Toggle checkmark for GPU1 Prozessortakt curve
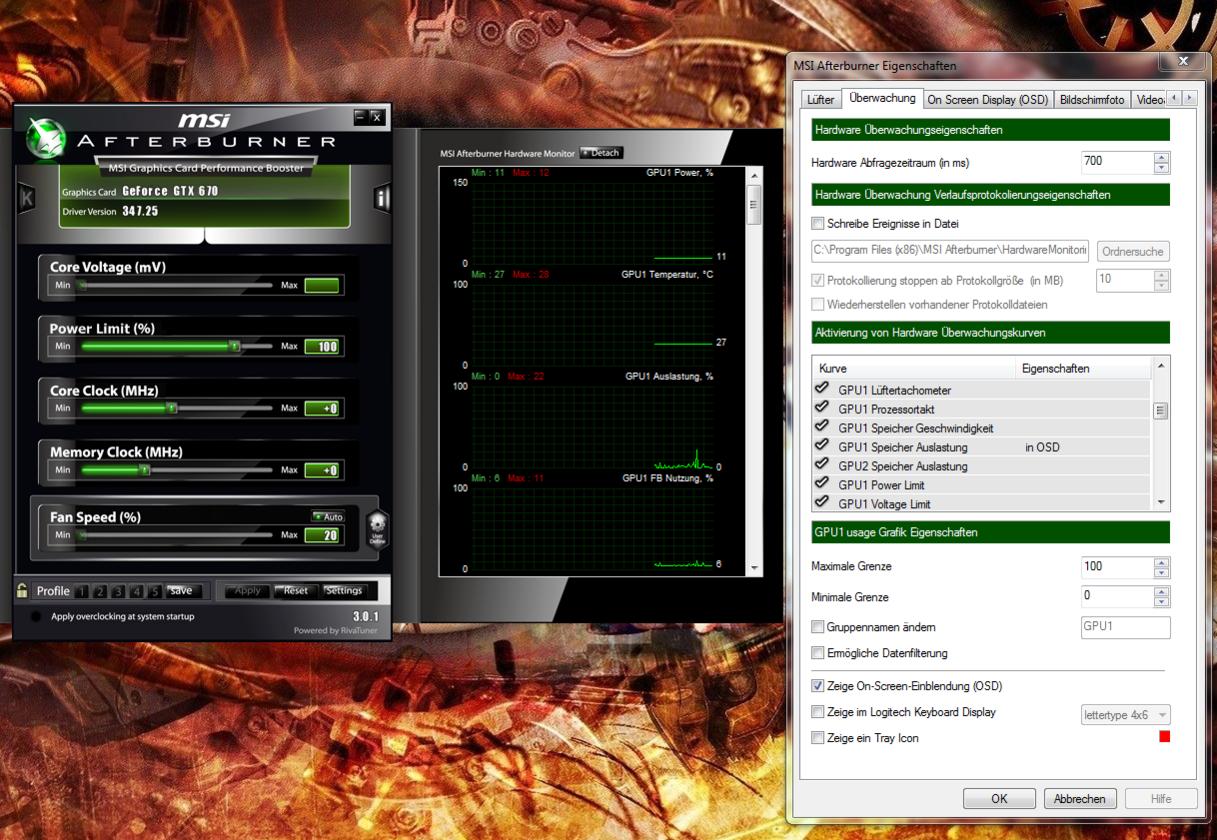Screen dimensions: 1217x840 822,407
